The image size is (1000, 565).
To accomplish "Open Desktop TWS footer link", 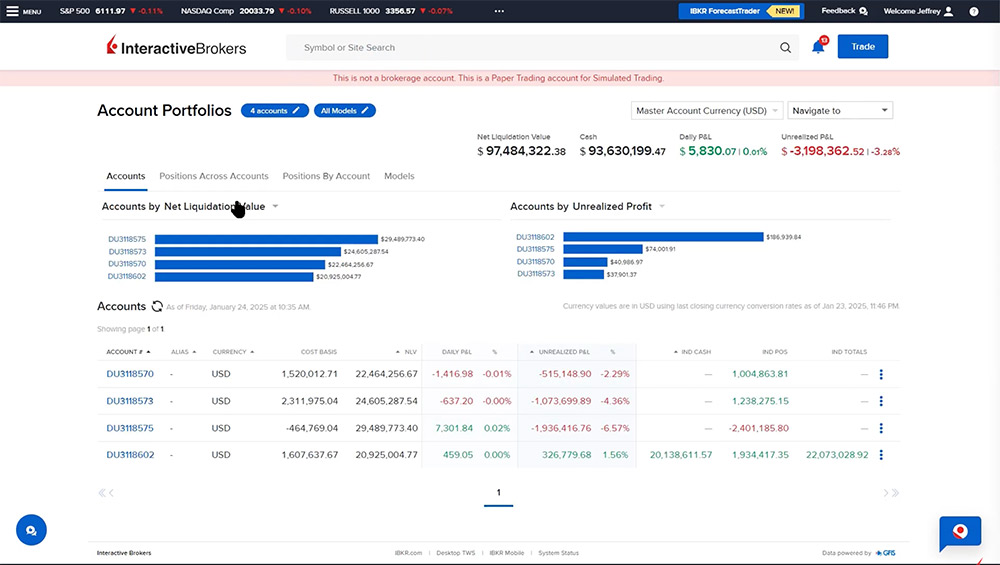I will (455, 553).
